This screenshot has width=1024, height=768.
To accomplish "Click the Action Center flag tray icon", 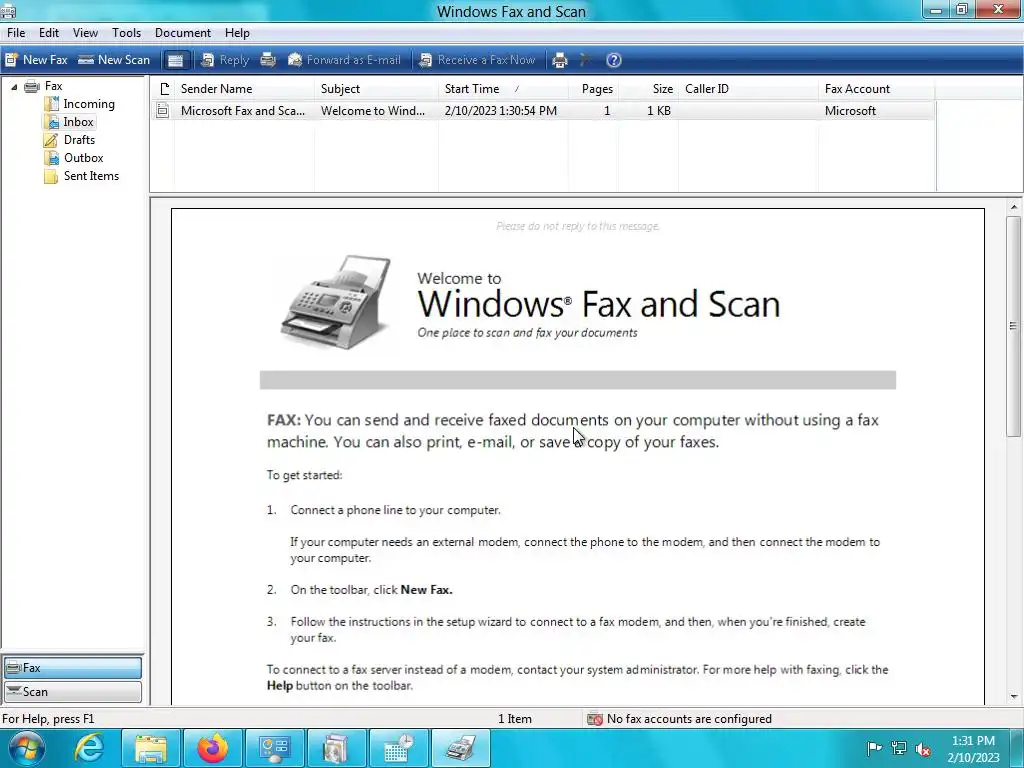I will pos(874,749).
